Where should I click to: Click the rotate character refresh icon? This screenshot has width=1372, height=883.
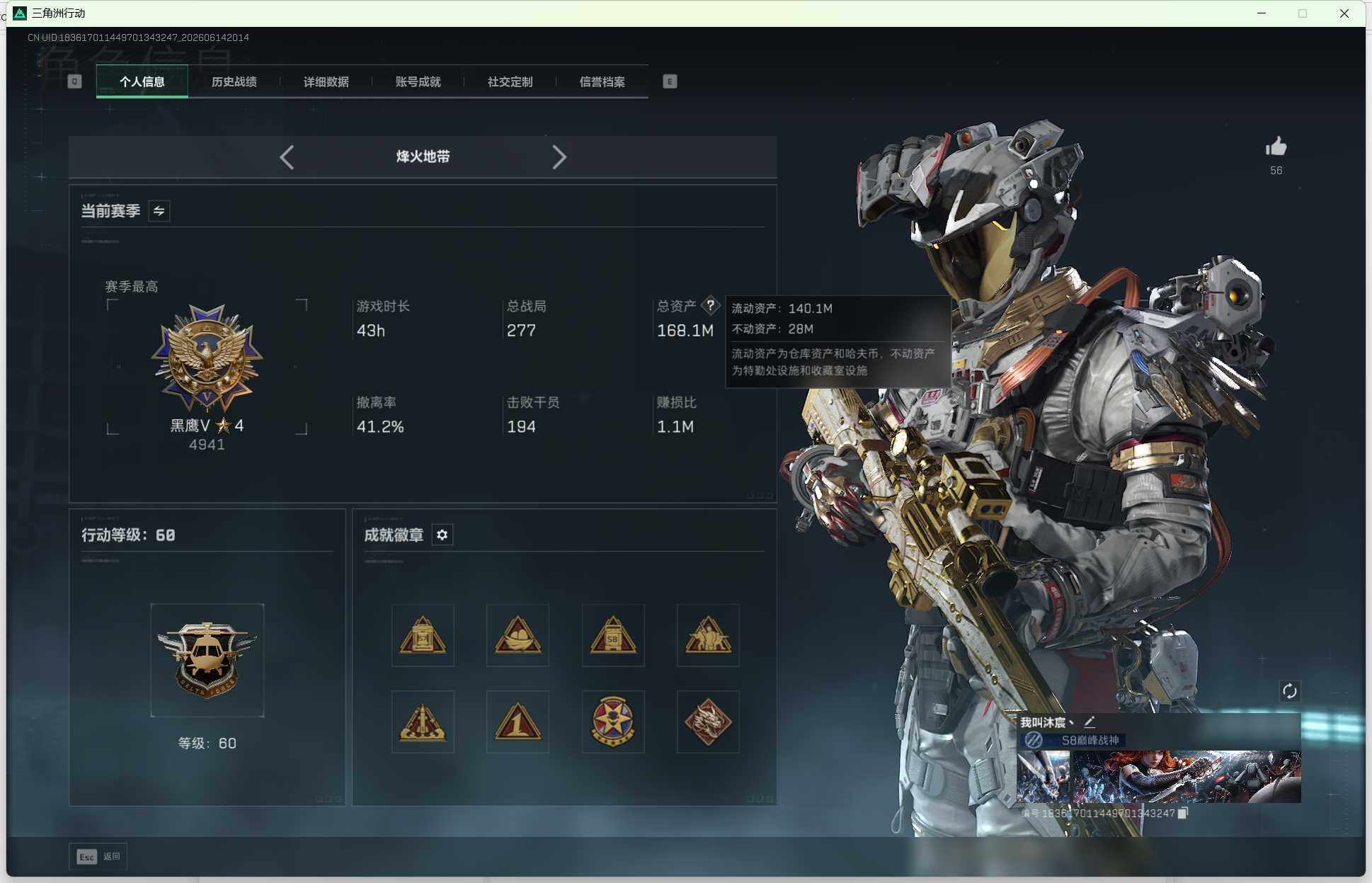1289,691
